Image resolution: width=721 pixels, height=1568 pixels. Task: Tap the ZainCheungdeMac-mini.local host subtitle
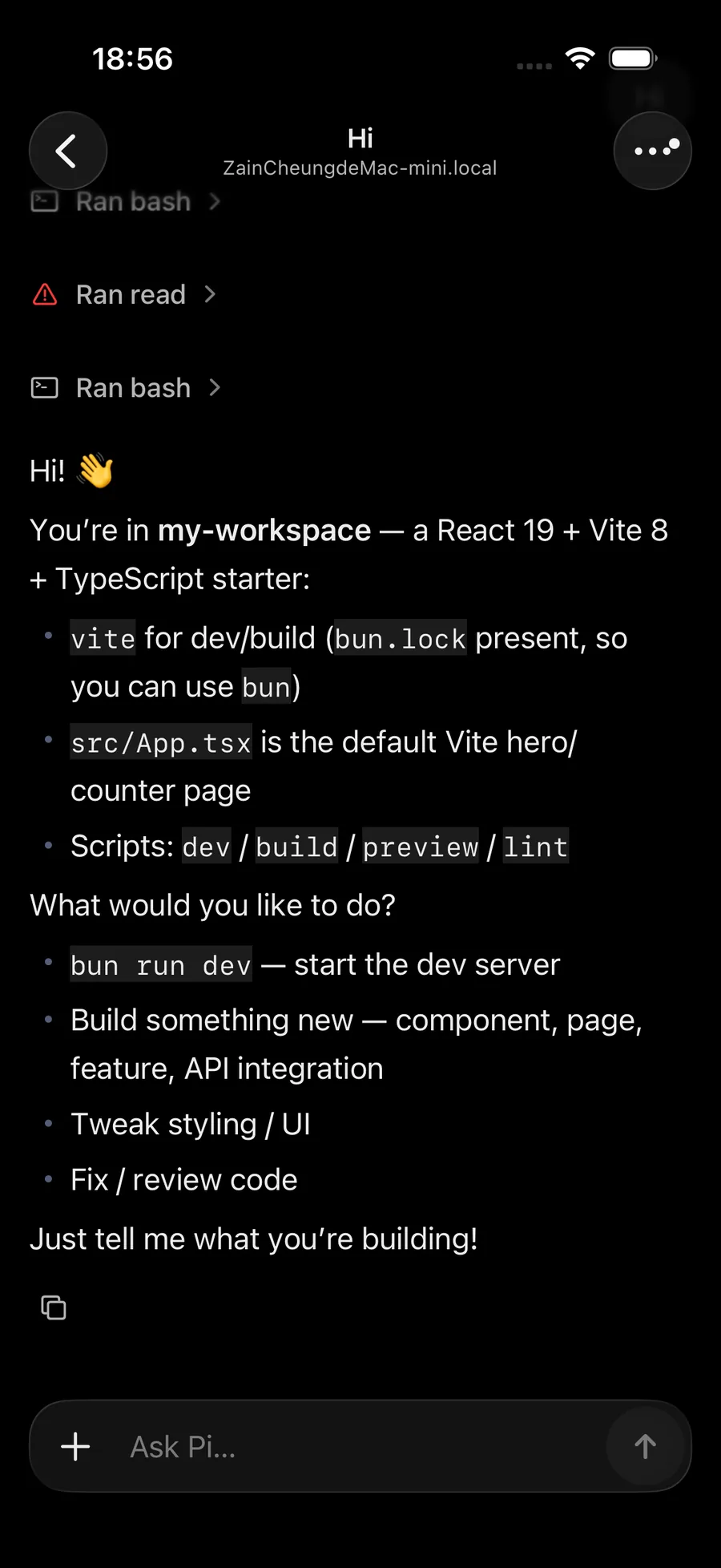point(360,168)
